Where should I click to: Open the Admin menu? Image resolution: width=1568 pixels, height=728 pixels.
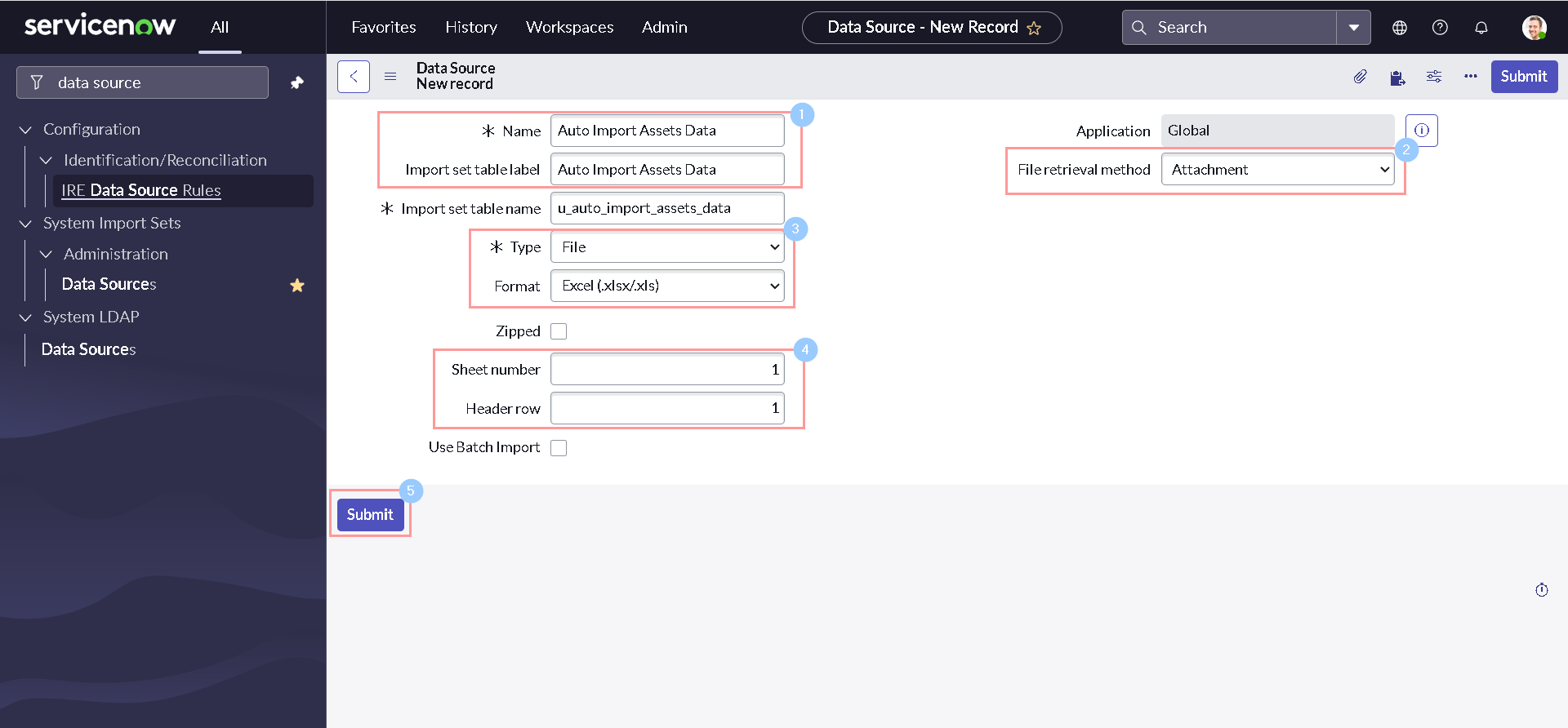[x=665, y=27]
